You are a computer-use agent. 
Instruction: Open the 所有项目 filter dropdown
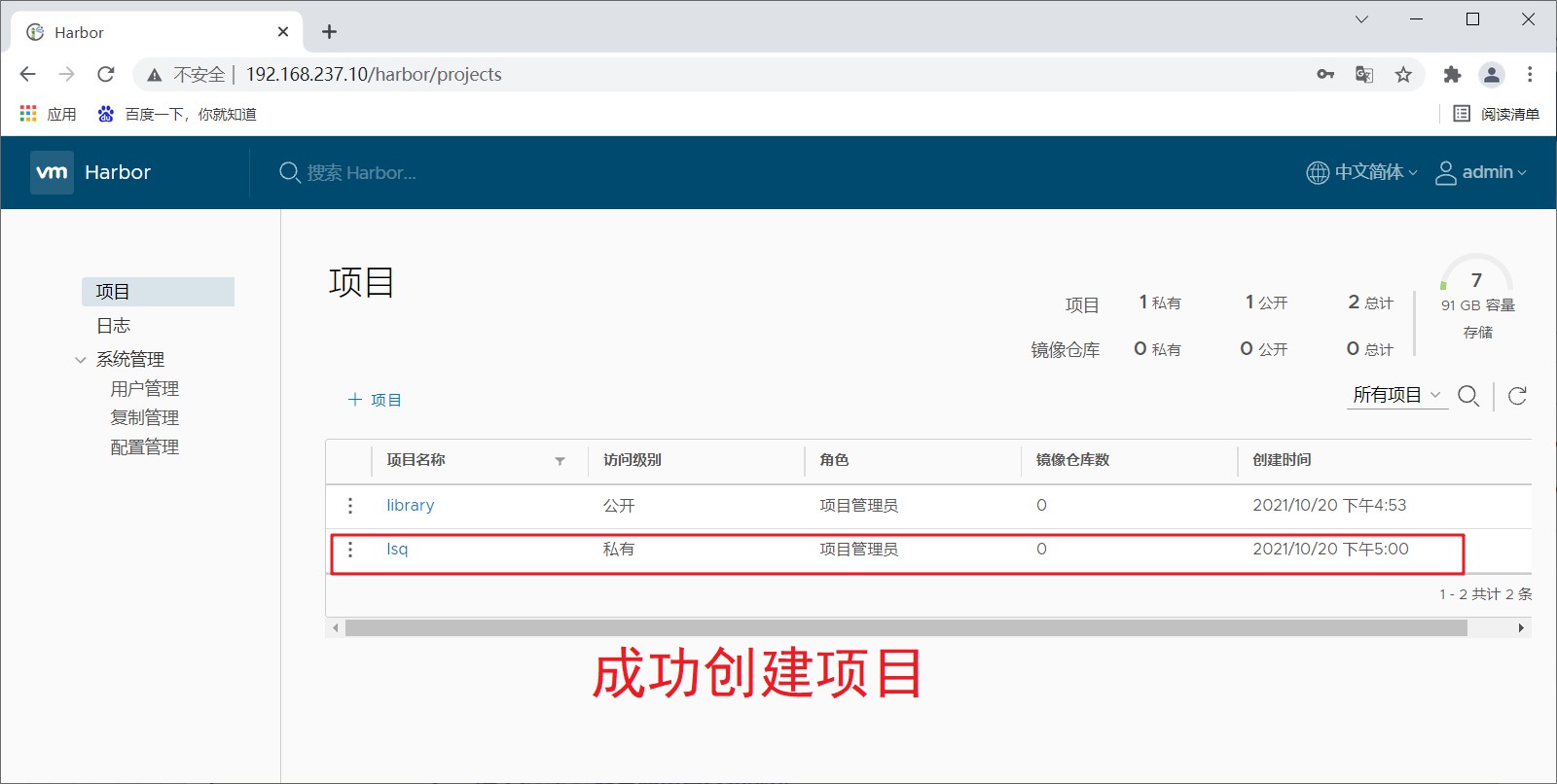click(1397, 395)
